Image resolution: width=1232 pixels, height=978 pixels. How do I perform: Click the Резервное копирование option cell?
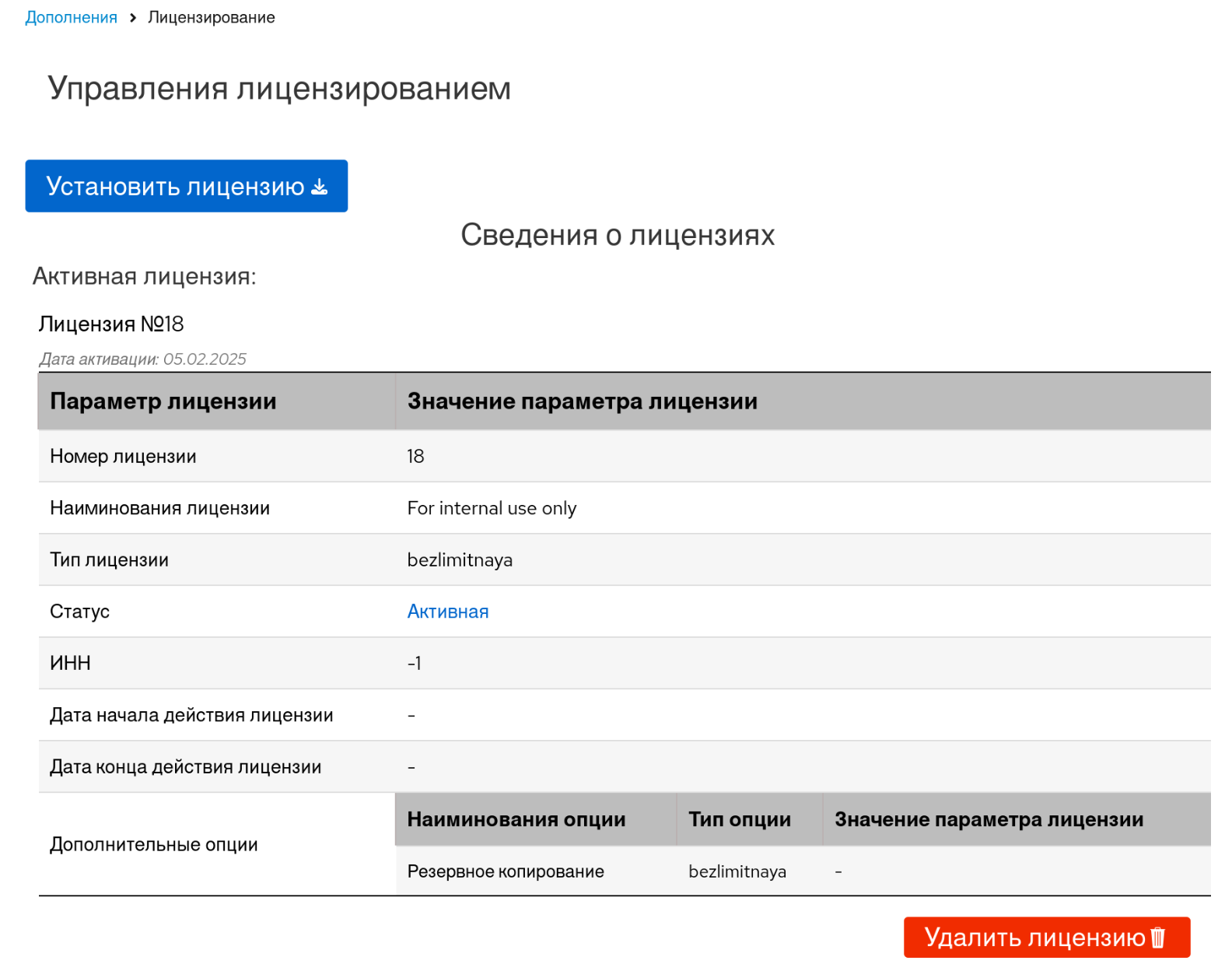[x=506, y=871]
